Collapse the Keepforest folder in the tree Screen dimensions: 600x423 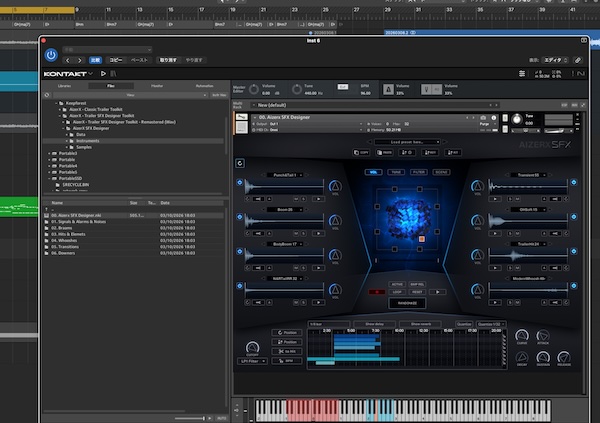(56, 103)
